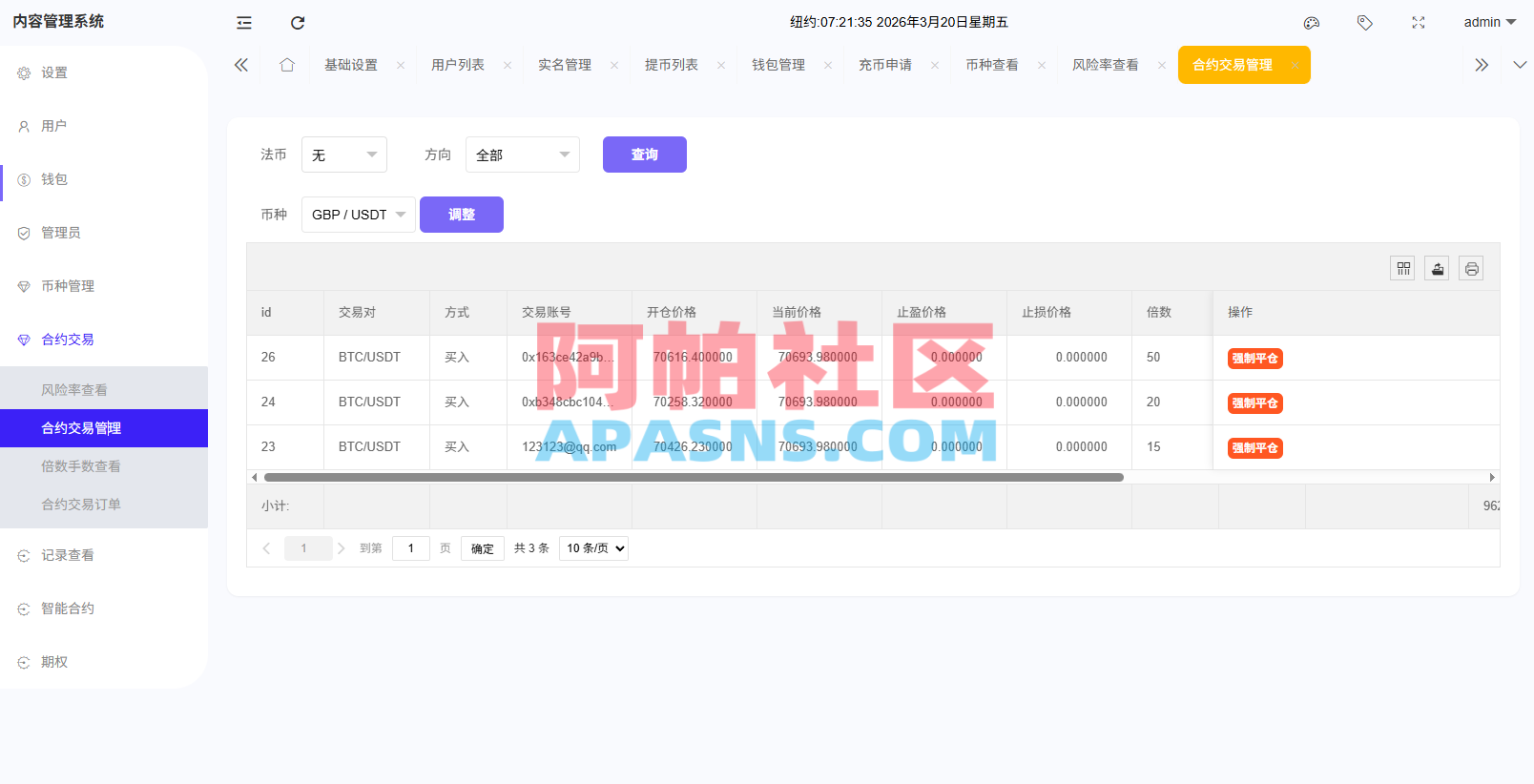Force close position for order 23
Viewport: 1534px width, 784px height.
(1255, 448)
